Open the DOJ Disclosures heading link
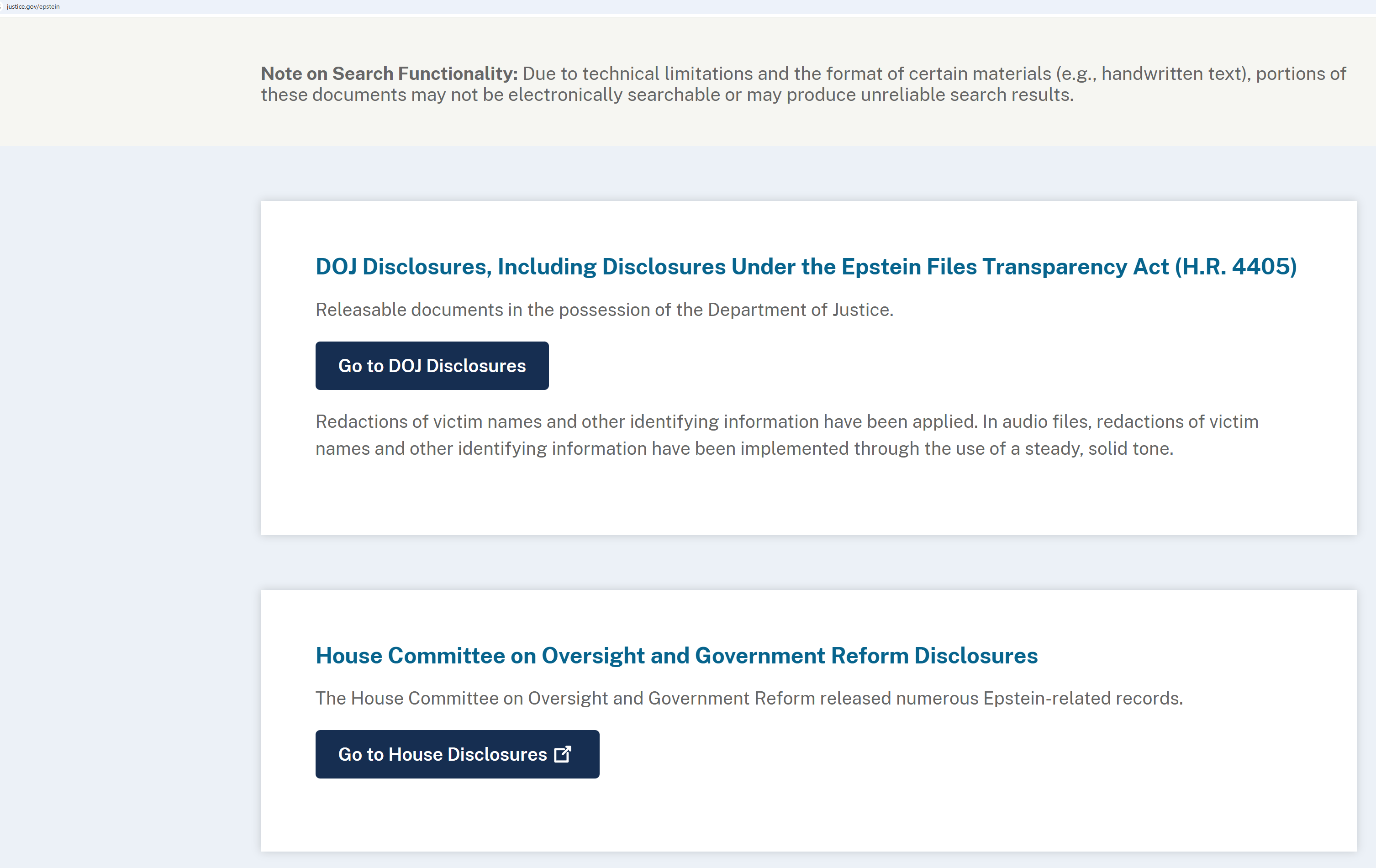This screenshot has height=868, width=1376. coord(806,267)
